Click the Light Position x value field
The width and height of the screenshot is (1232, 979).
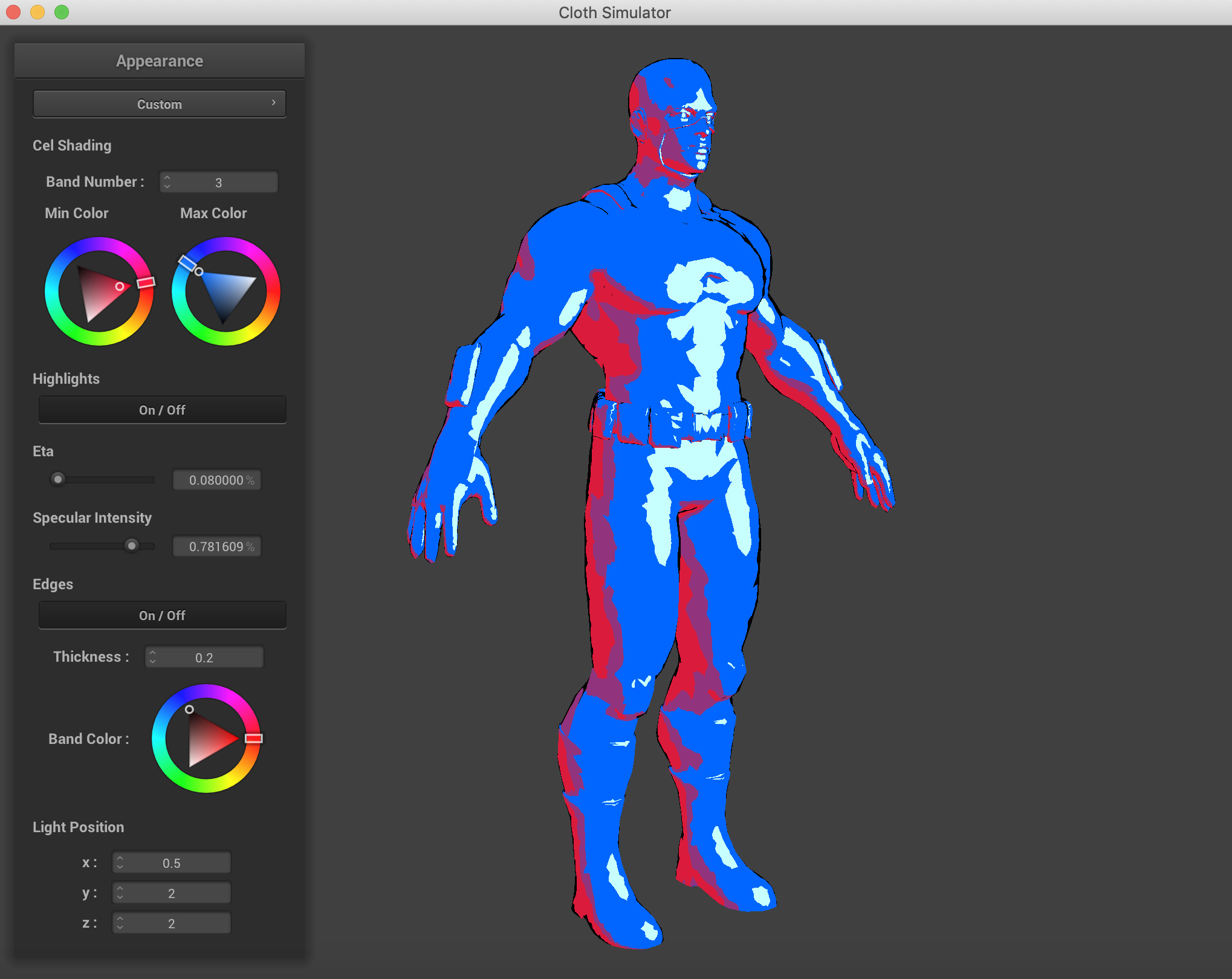(x=172, y=862)
